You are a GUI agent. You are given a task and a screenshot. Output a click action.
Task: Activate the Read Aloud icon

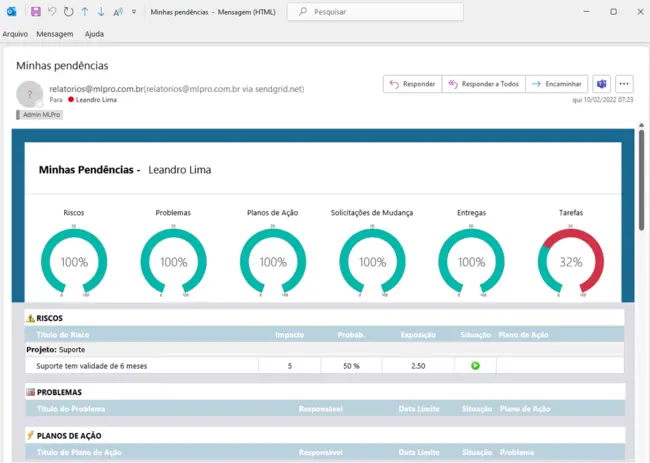(x=118, y=12)
